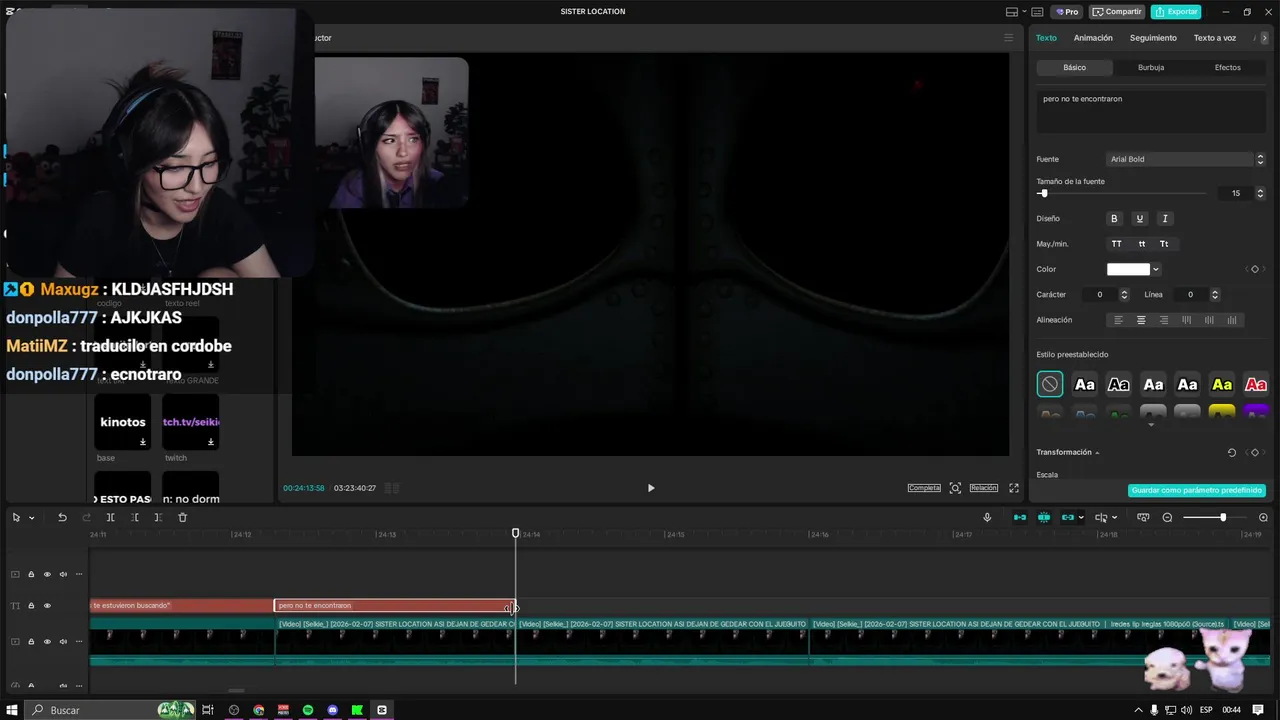Open linkage options dropdown arrow
This screenshot has height=720, width=1280.
click(1082, 518)
